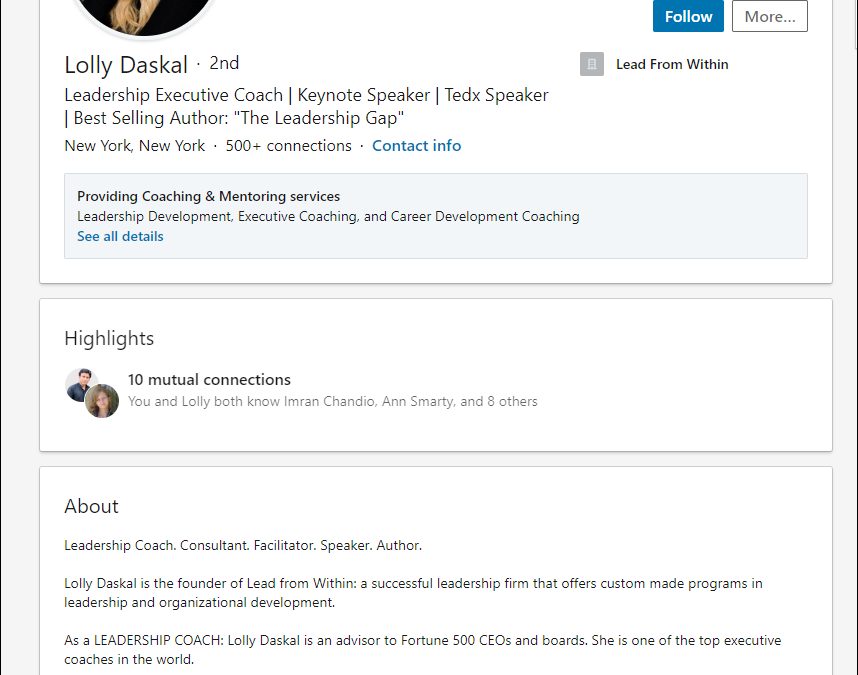Click the Highlights section heading
This screenshot has height=675, width=858.
click(109, 338)
